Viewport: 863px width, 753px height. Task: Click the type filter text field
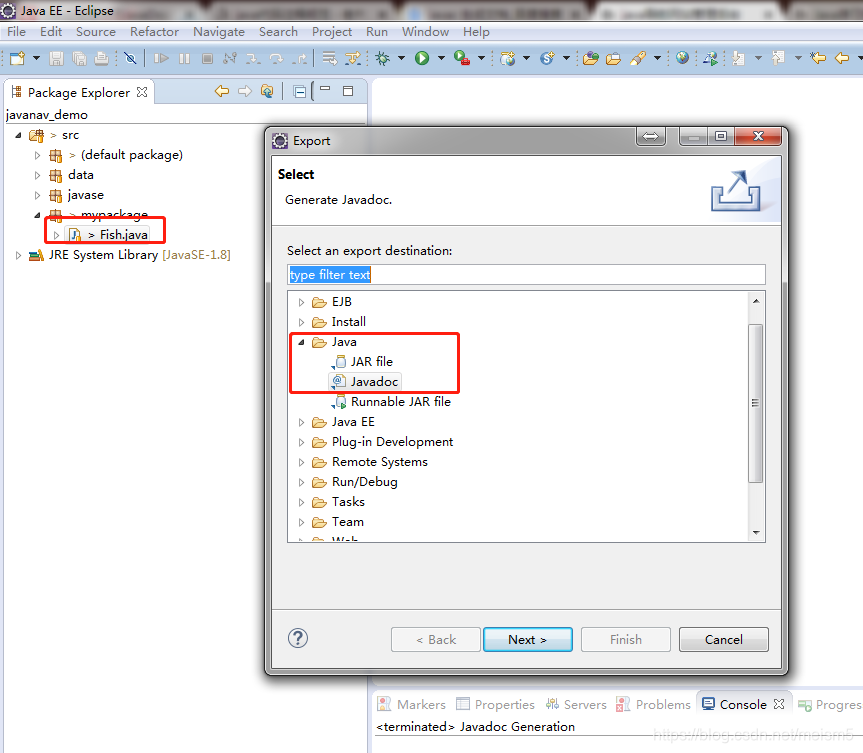[x=526, y=275]
